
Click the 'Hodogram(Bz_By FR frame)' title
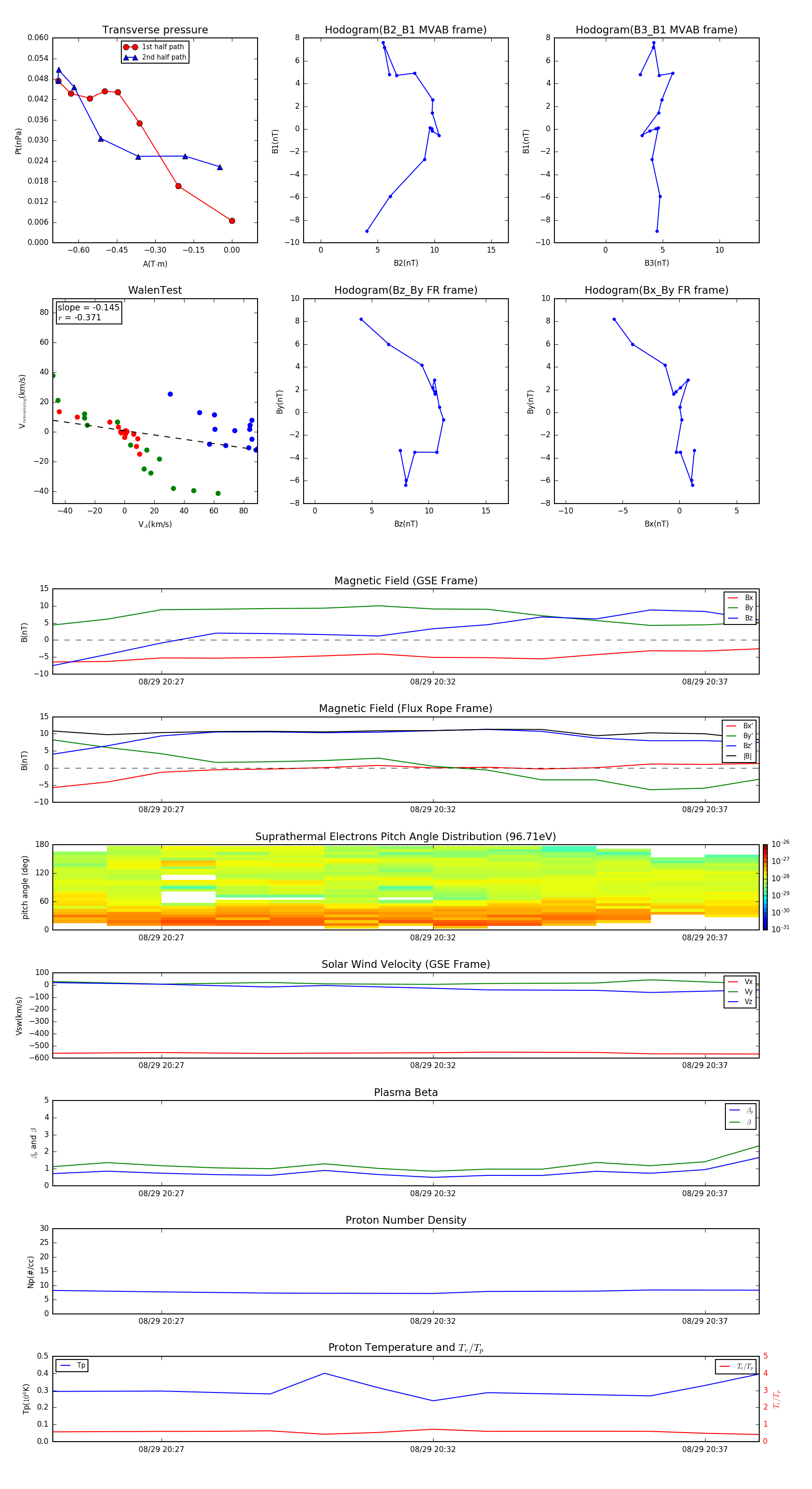(x=406, y=290)
